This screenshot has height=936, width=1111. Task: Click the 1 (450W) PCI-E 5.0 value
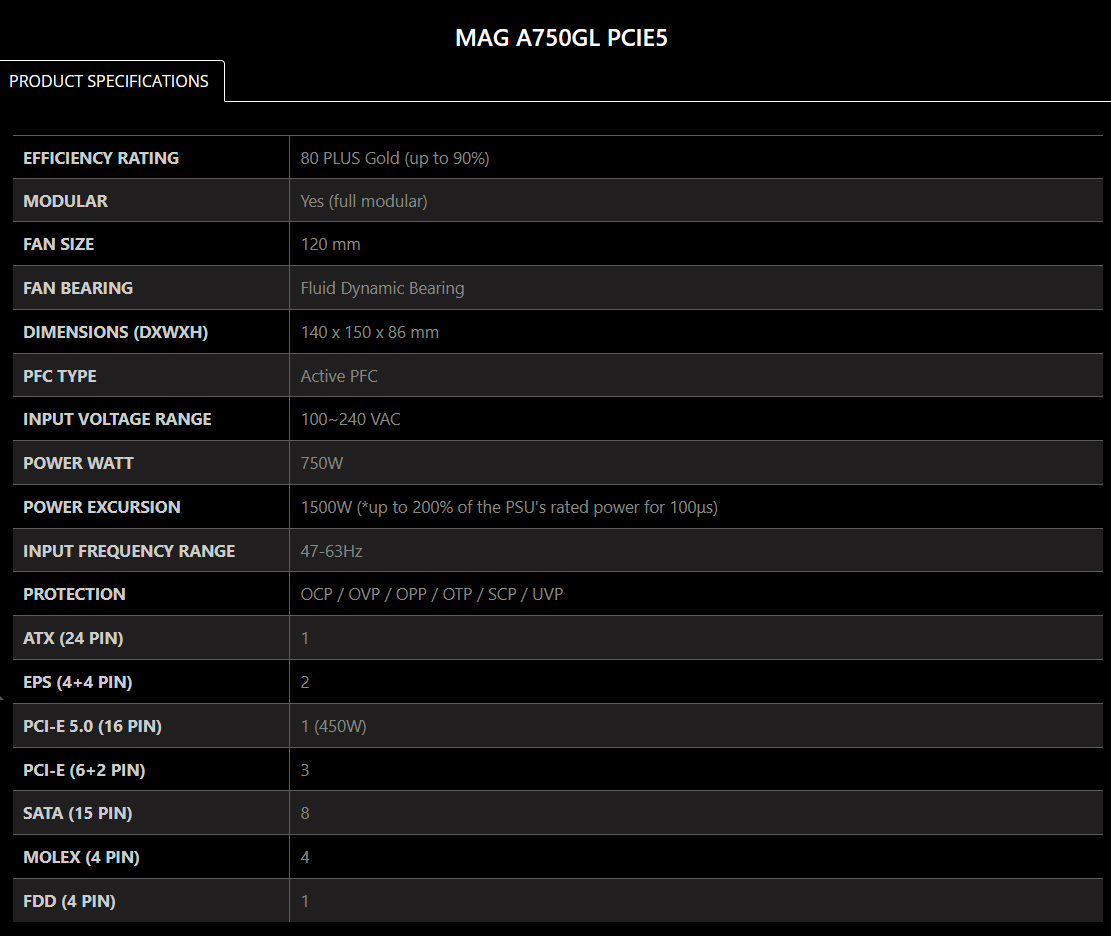click(x=333, y=726)
